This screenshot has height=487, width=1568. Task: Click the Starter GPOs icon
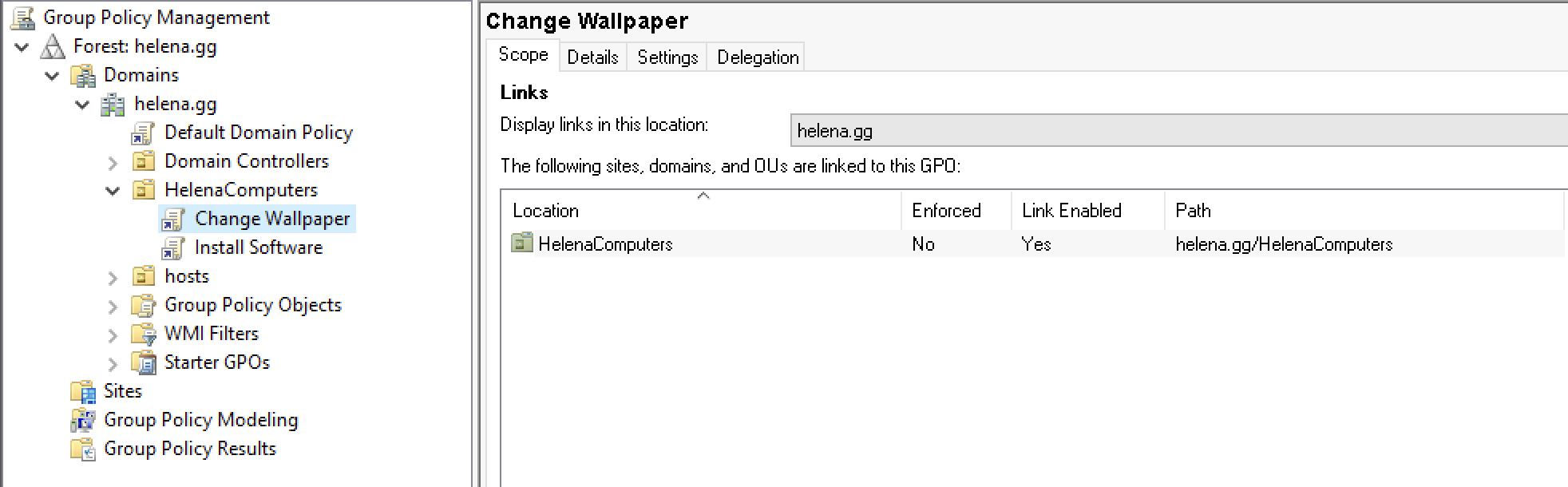point(144,362)
